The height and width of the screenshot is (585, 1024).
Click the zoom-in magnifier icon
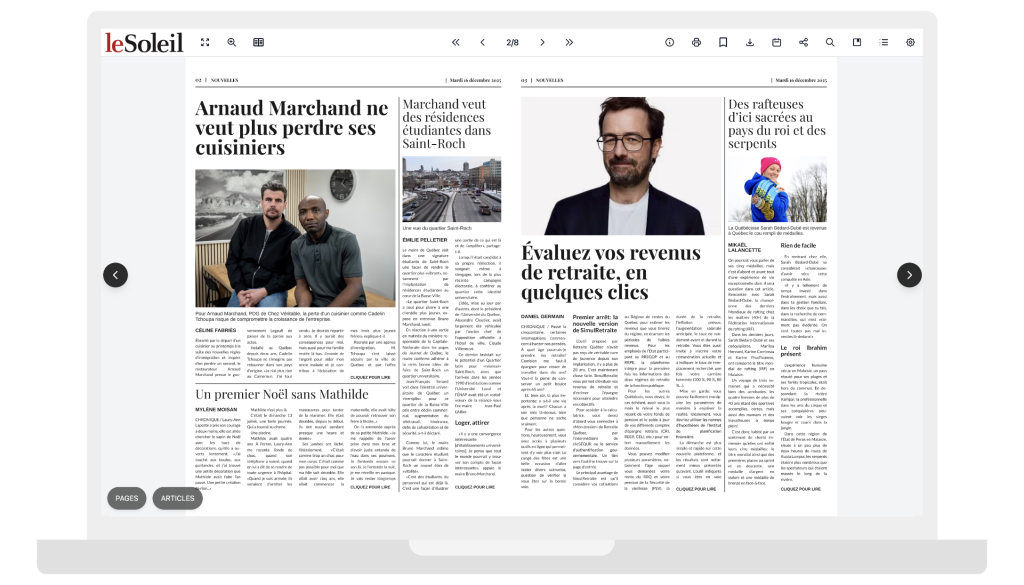pos(232,43)
